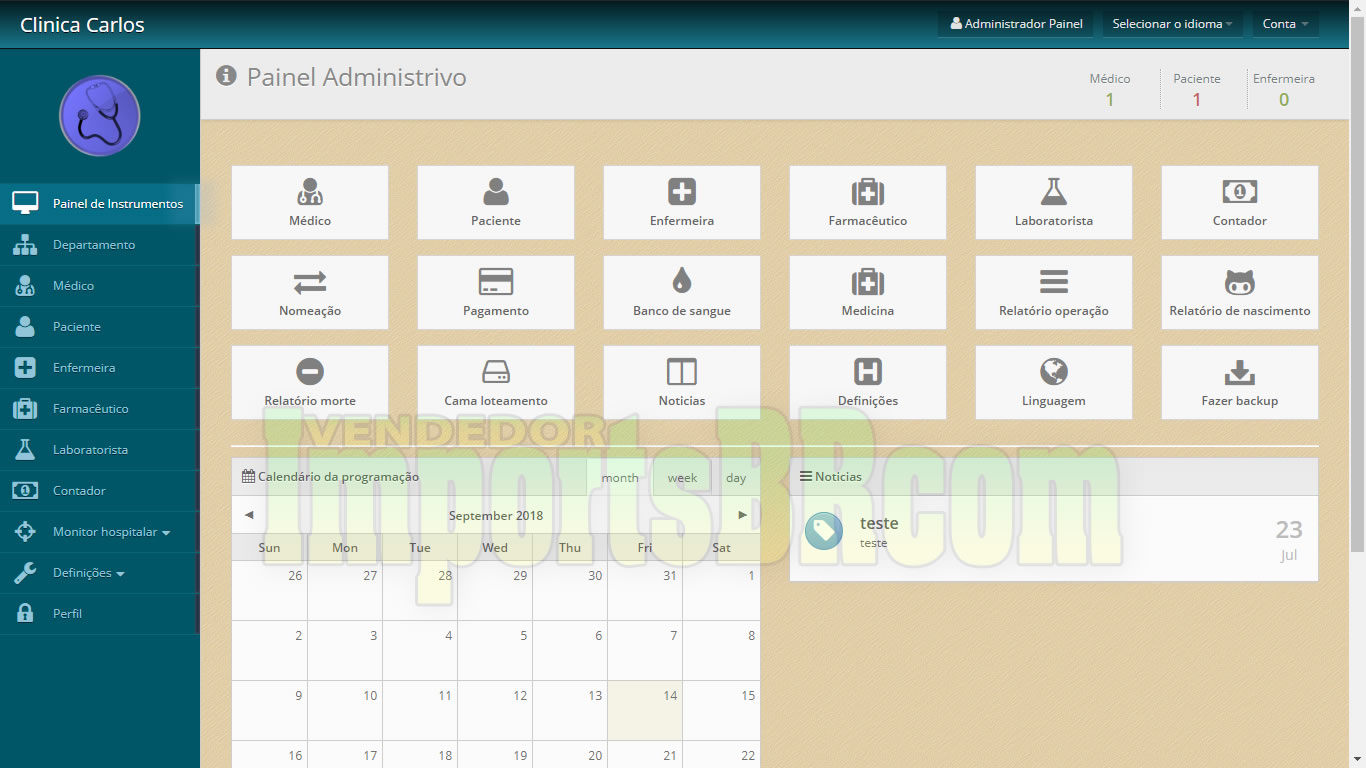Switch calendar to day view
The image size is (1366, 768).
pyautogui.click(x=736, y=477)
